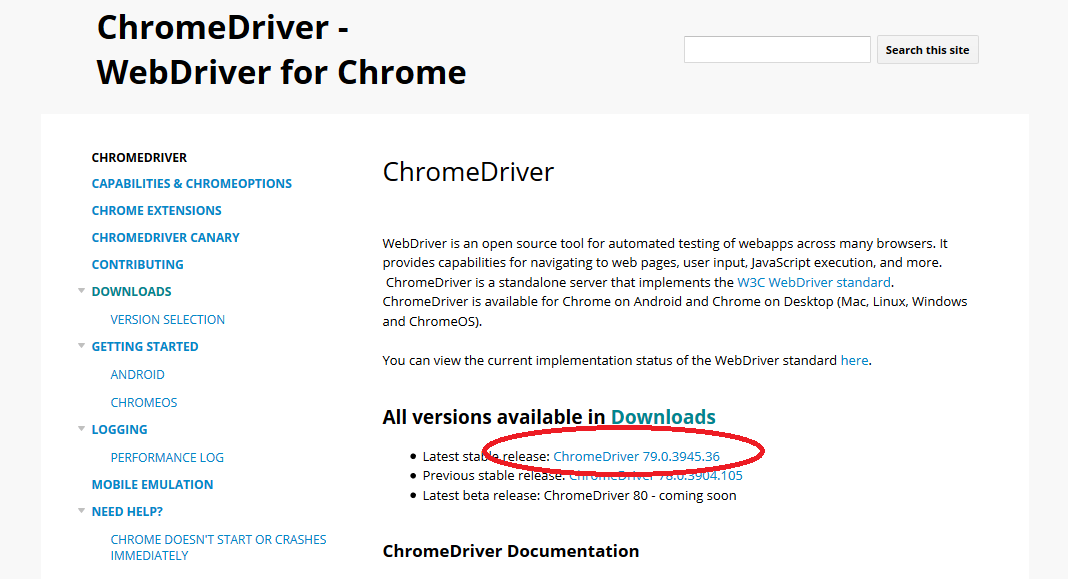1068x579 pixels.
Task: Open the Android subpage
Action: (x=138, y=375)
